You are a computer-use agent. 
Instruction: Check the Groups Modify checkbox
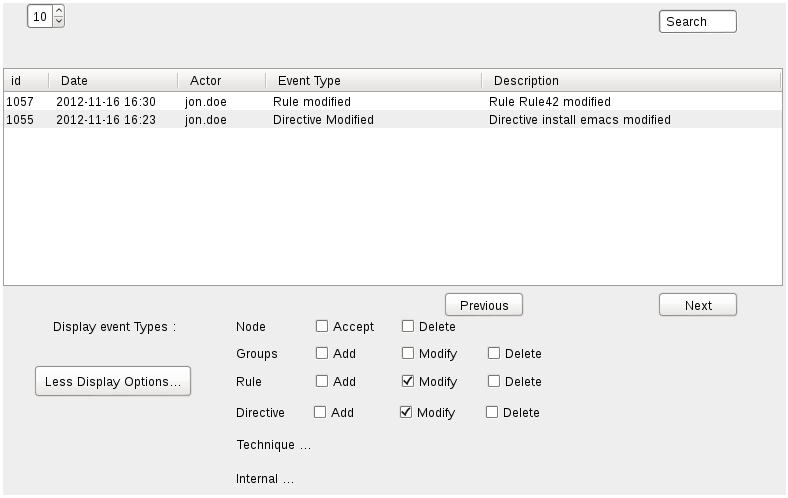pos(408,353)
